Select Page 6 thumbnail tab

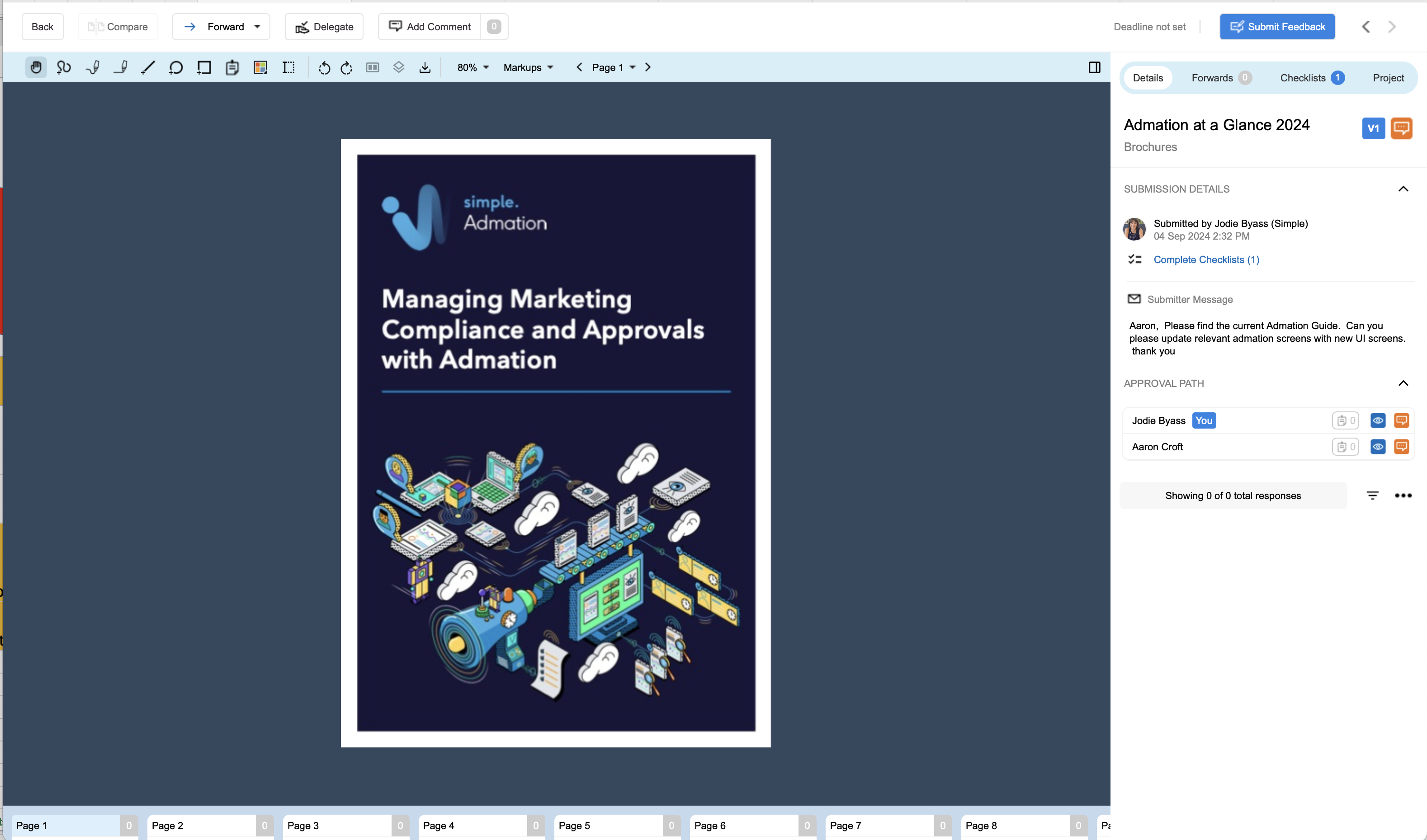tap(753, 826)
